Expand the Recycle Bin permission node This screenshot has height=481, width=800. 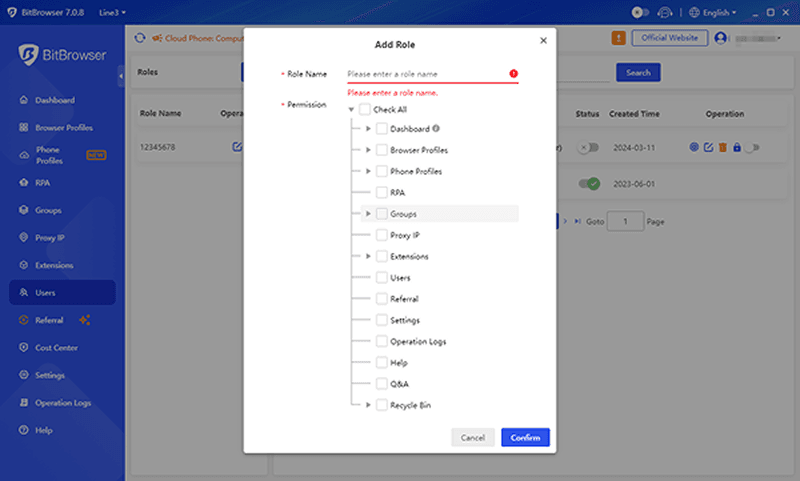(368, 405)
